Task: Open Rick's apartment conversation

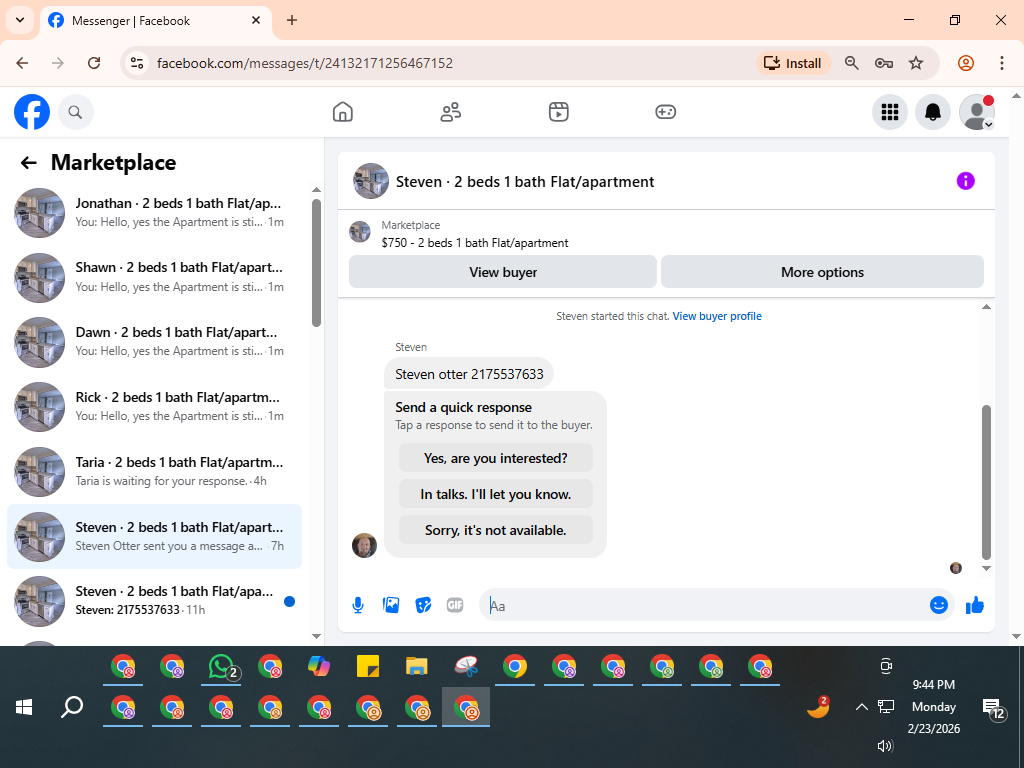Action: click(x=154, y=407)
